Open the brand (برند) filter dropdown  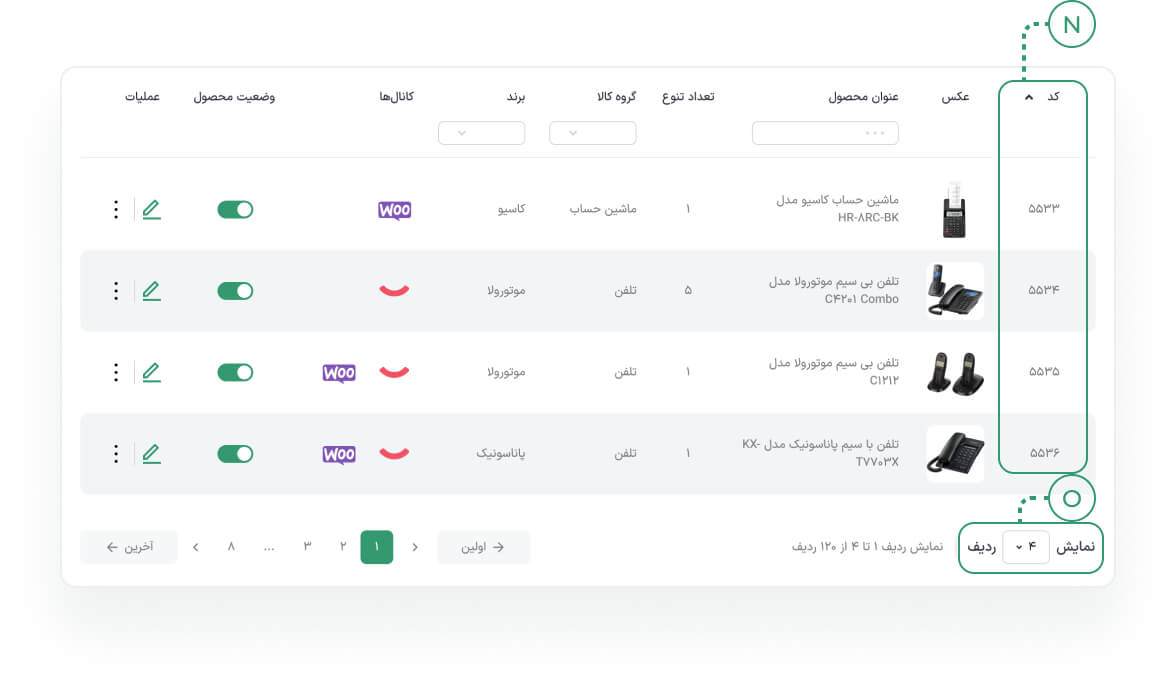[x=482, y=133]
